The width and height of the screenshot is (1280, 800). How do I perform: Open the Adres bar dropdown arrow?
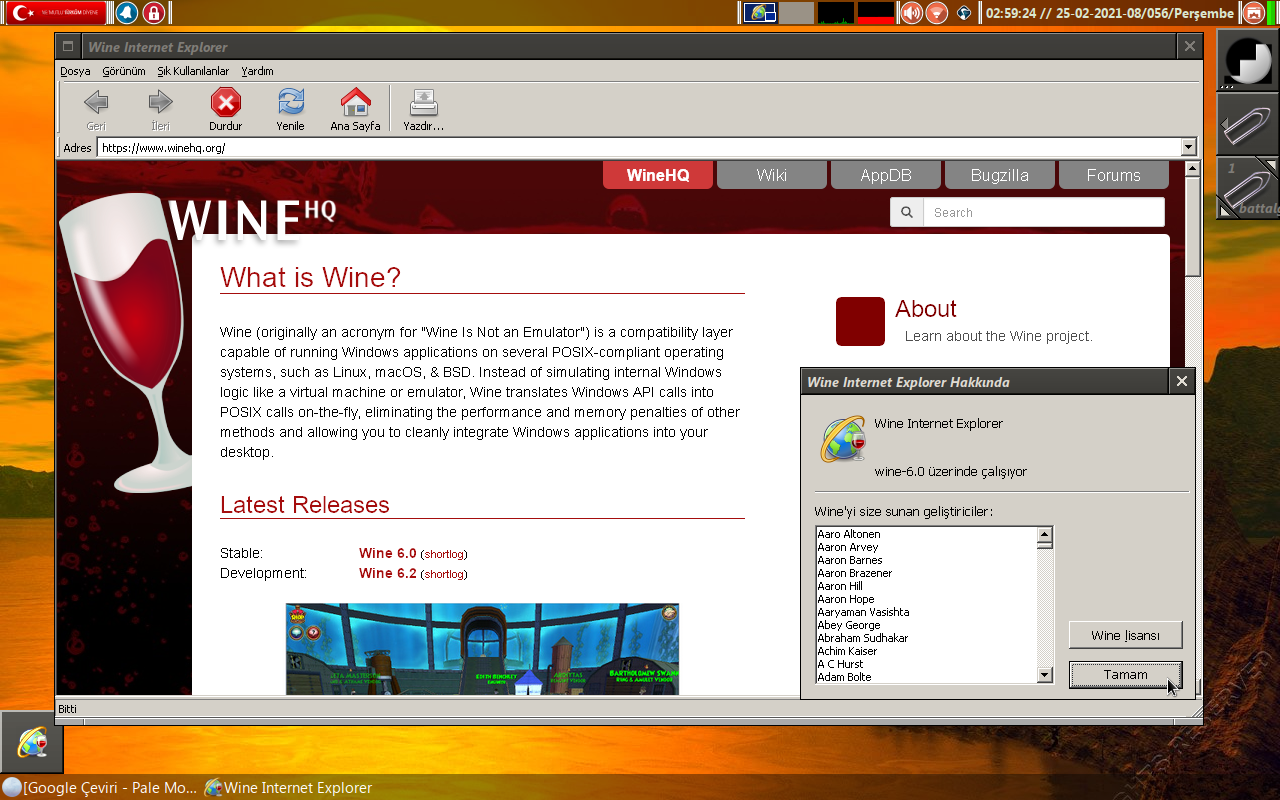point(1188,147)
